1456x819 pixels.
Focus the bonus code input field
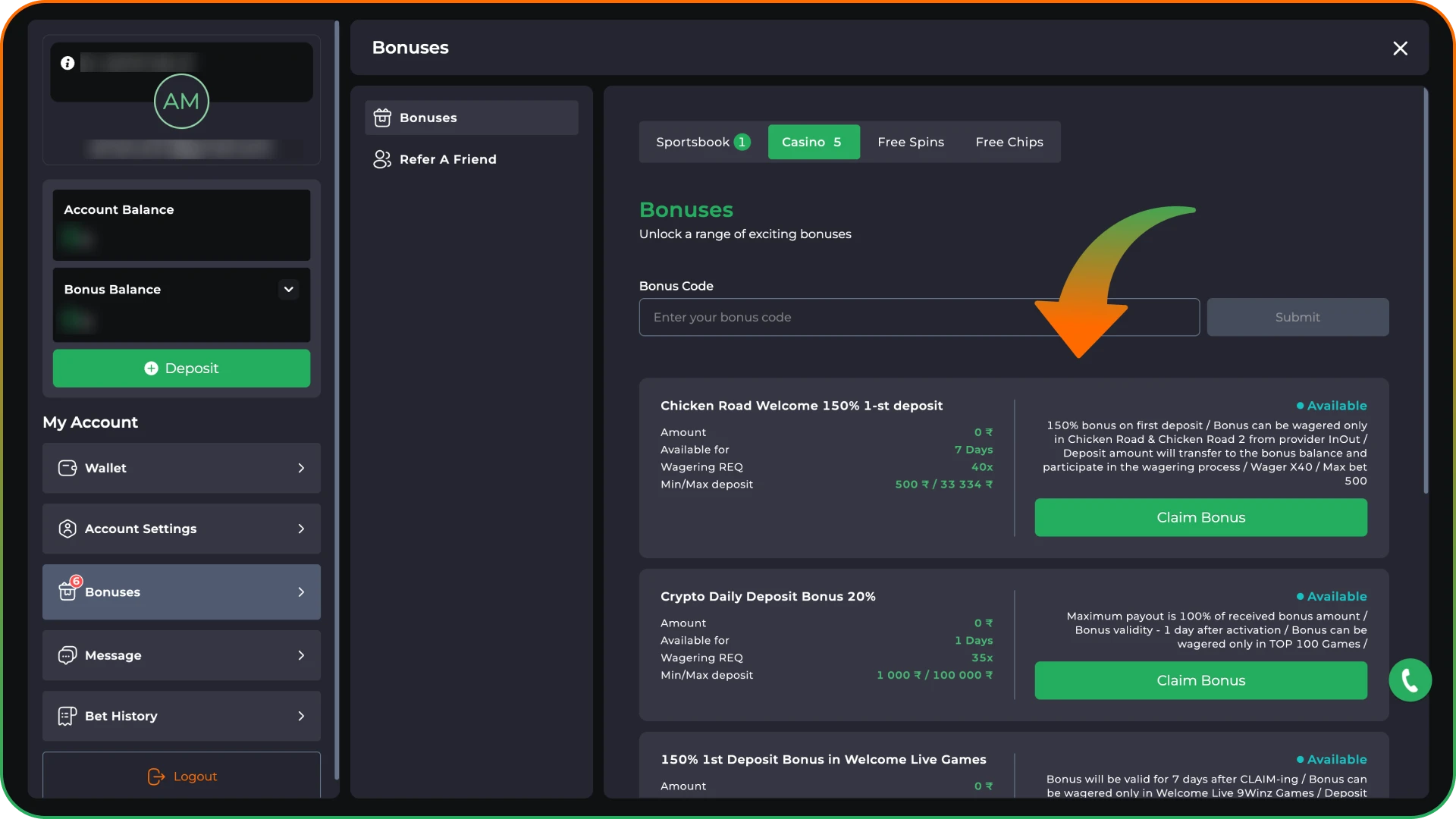tap(919, 317)
